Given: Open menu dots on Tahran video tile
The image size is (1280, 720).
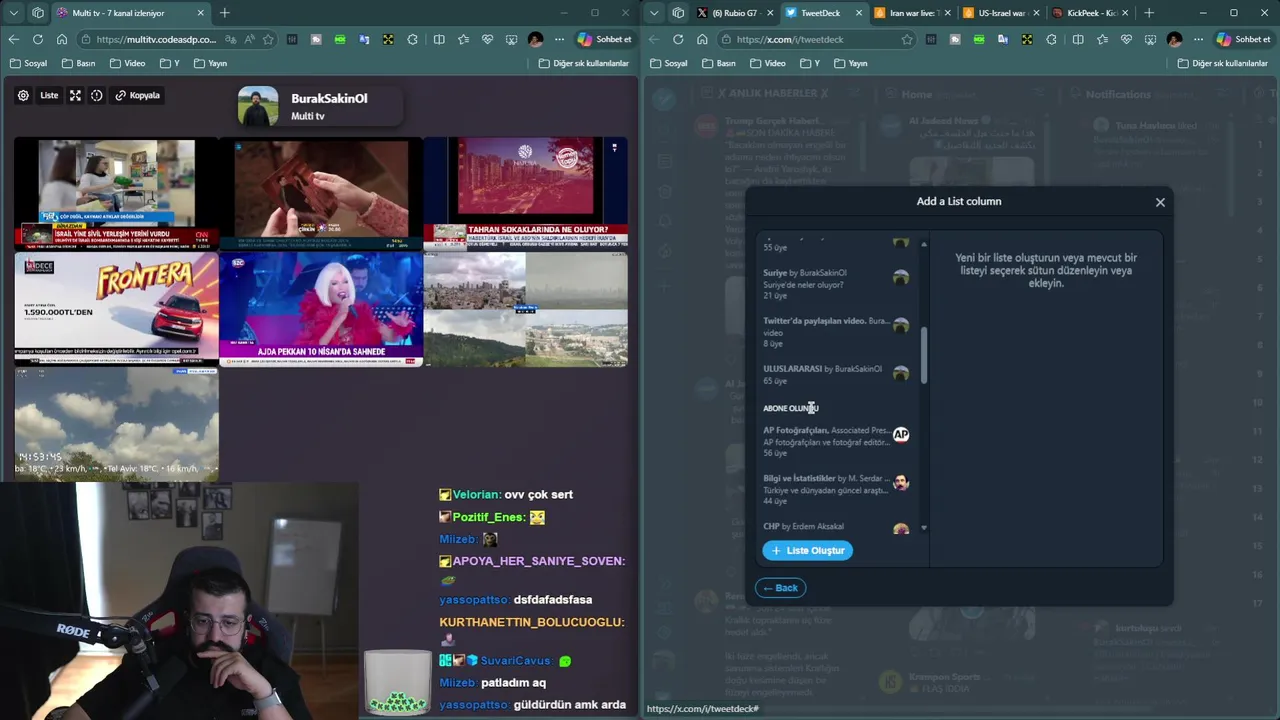Looking at the screenshot, I should click(x=614, y=148).
